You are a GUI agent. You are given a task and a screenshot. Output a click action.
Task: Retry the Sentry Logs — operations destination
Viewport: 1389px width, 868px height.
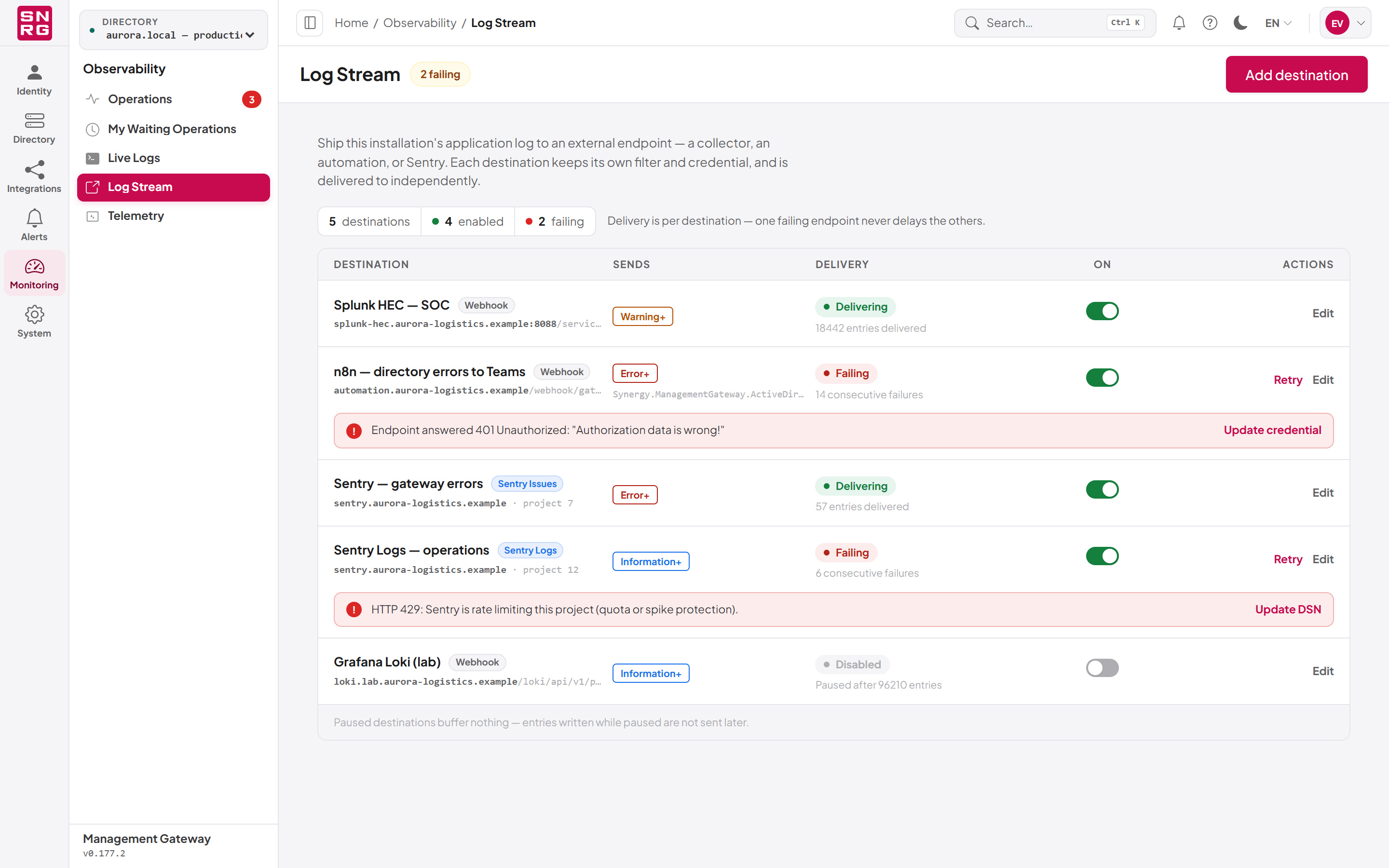click(x=1287, y=559)
